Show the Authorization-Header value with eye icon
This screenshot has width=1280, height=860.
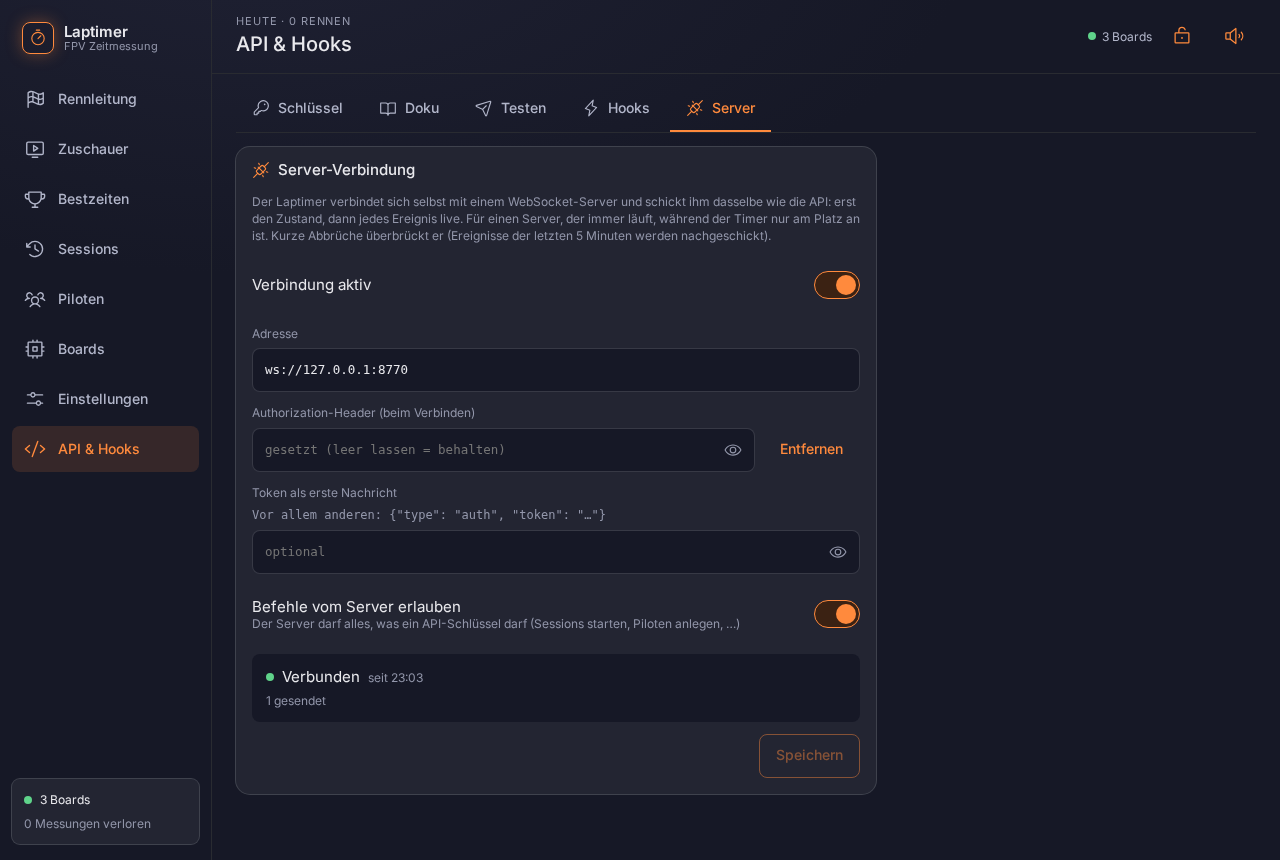733,450
